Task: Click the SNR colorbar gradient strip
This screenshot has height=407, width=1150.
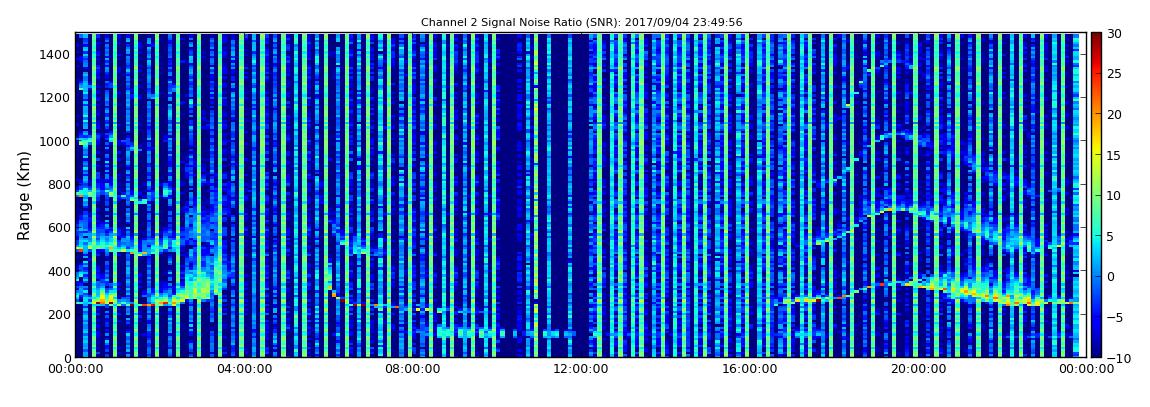Action: point(1096,195)
